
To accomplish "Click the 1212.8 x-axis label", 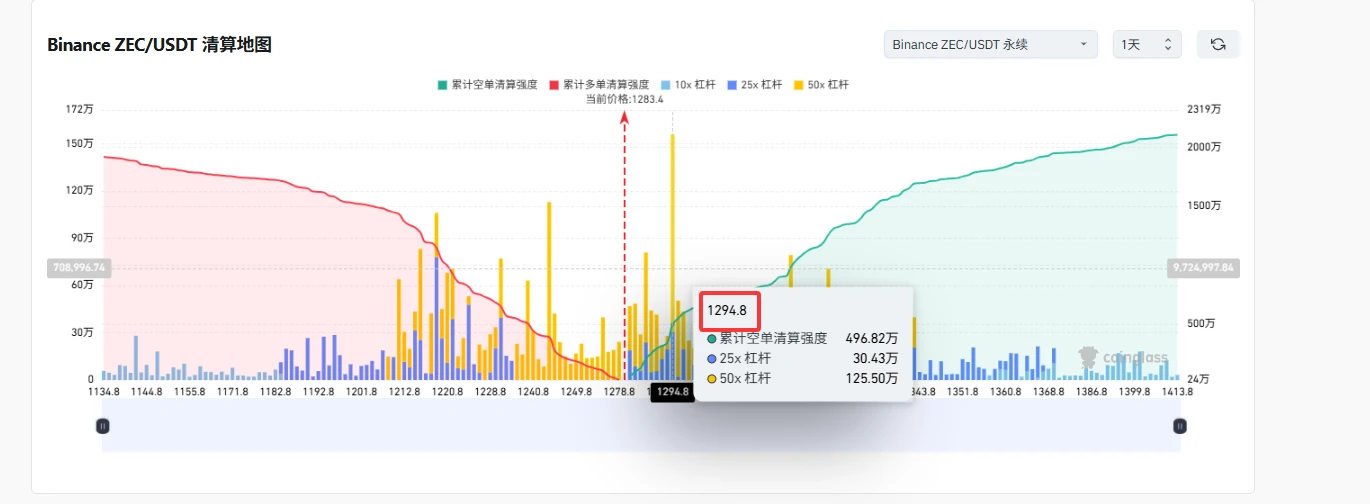I will coord(404,392).
